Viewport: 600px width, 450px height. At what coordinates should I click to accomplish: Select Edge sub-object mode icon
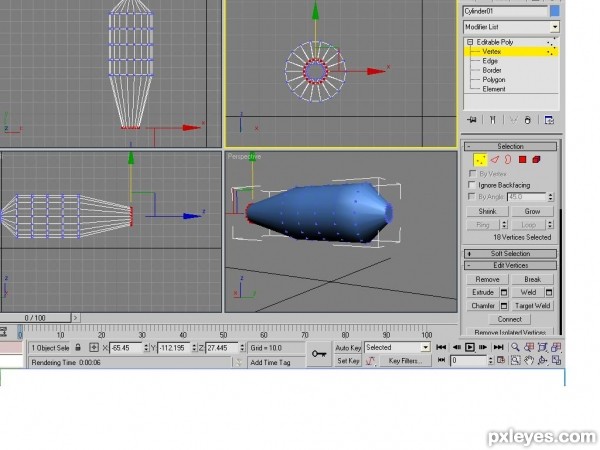coord(495,160)
